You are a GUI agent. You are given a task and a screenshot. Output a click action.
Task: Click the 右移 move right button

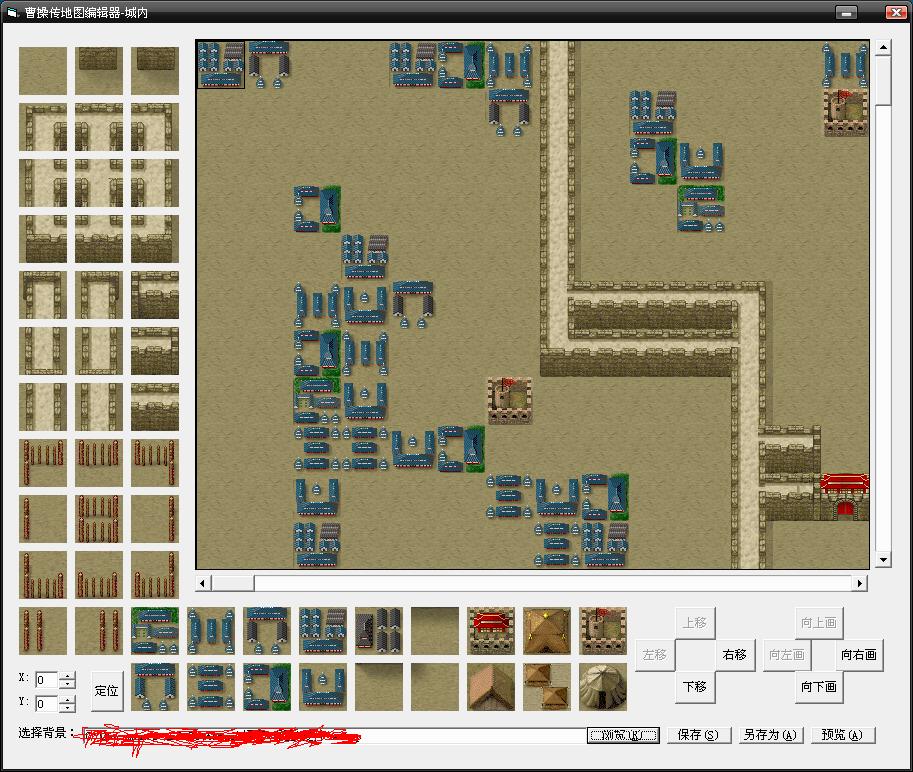[734, 655]
